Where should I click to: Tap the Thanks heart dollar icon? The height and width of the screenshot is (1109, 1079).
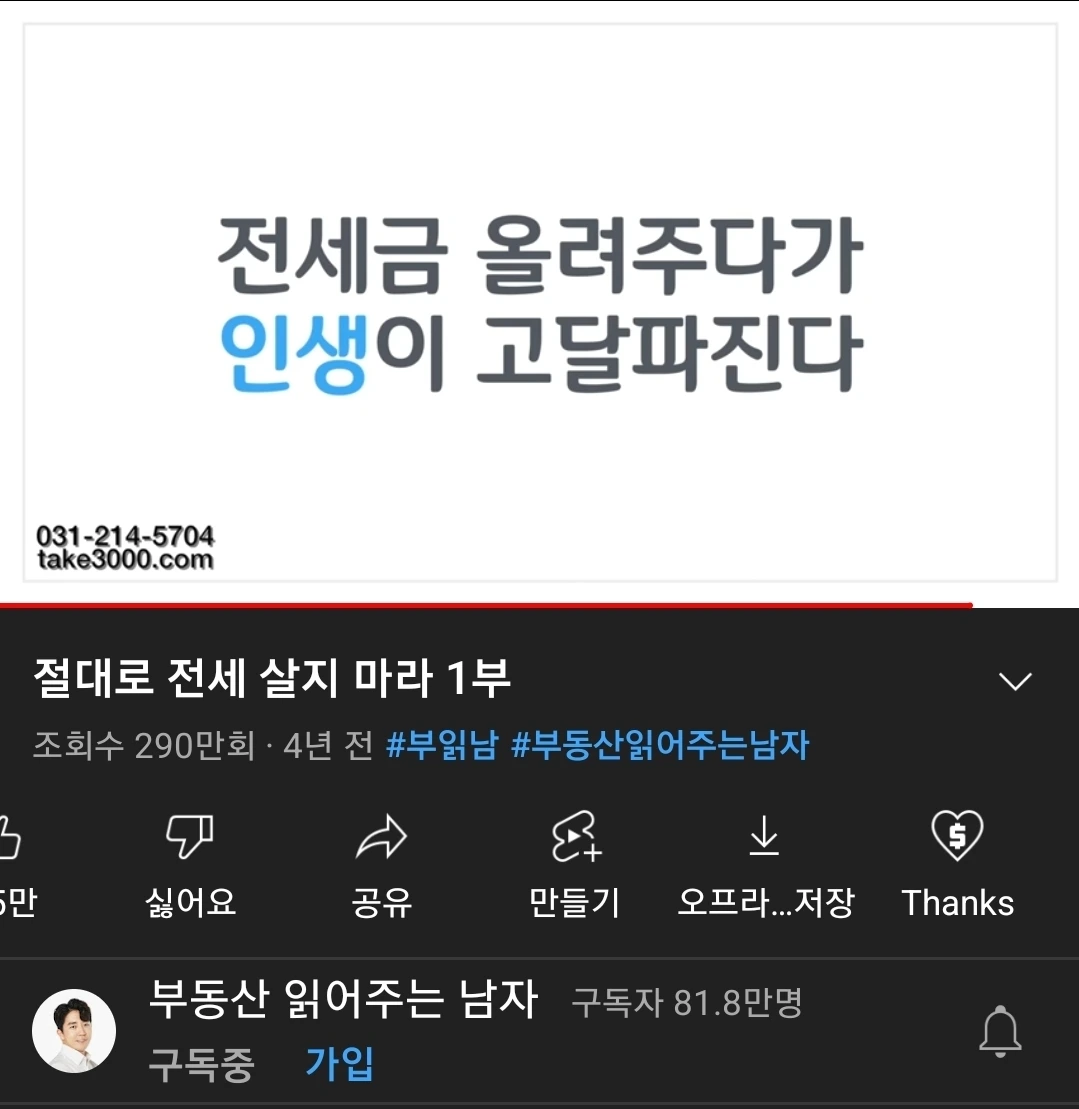pos(957,835)
